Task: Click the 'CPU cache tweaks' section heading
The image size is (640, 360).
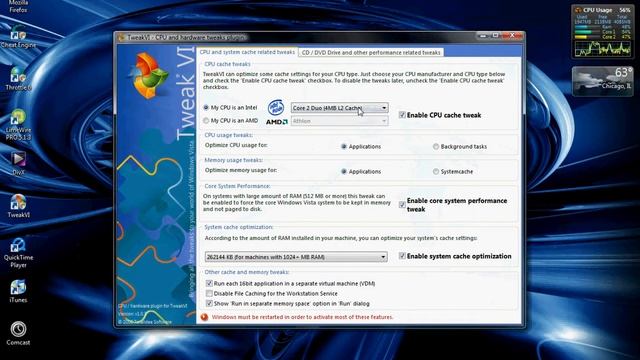Action: pos(227,64)
